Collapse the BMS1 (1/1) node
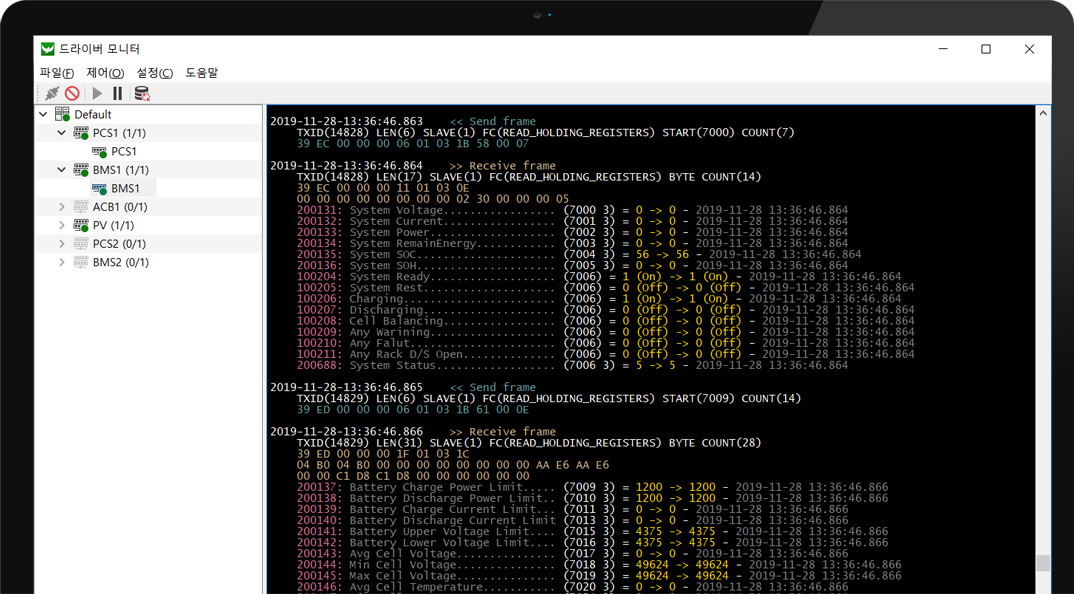This screenshot has height=594, width=1074. coord(62,170)
